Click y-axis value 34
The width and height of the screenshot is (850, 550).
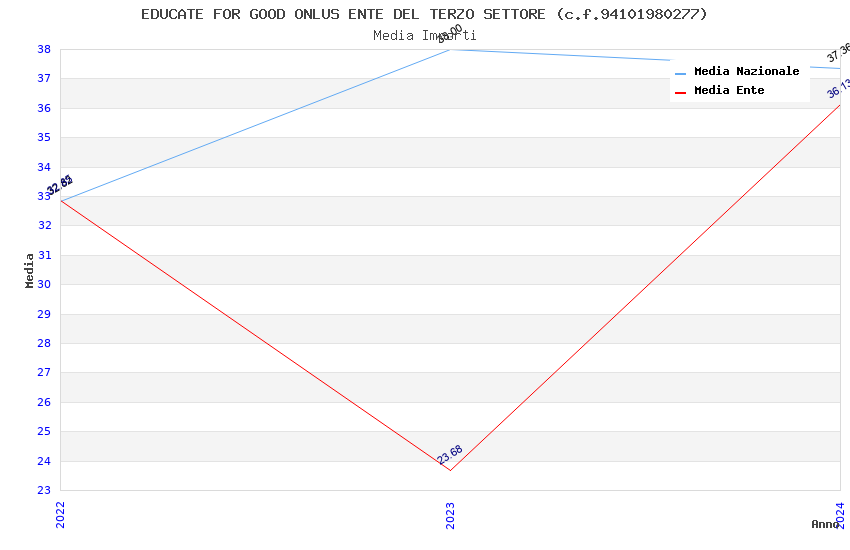tap(44, 167)
